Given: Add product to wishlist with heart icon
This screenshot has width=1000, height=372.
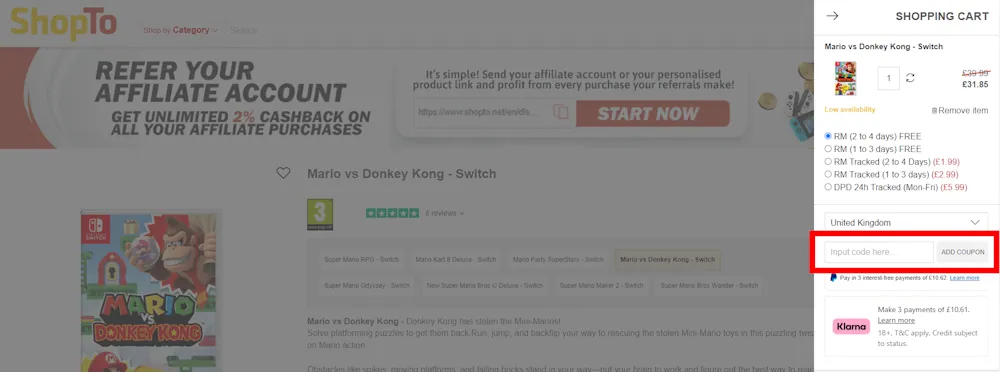Looking at the screenshot, I should click(283, 173).
